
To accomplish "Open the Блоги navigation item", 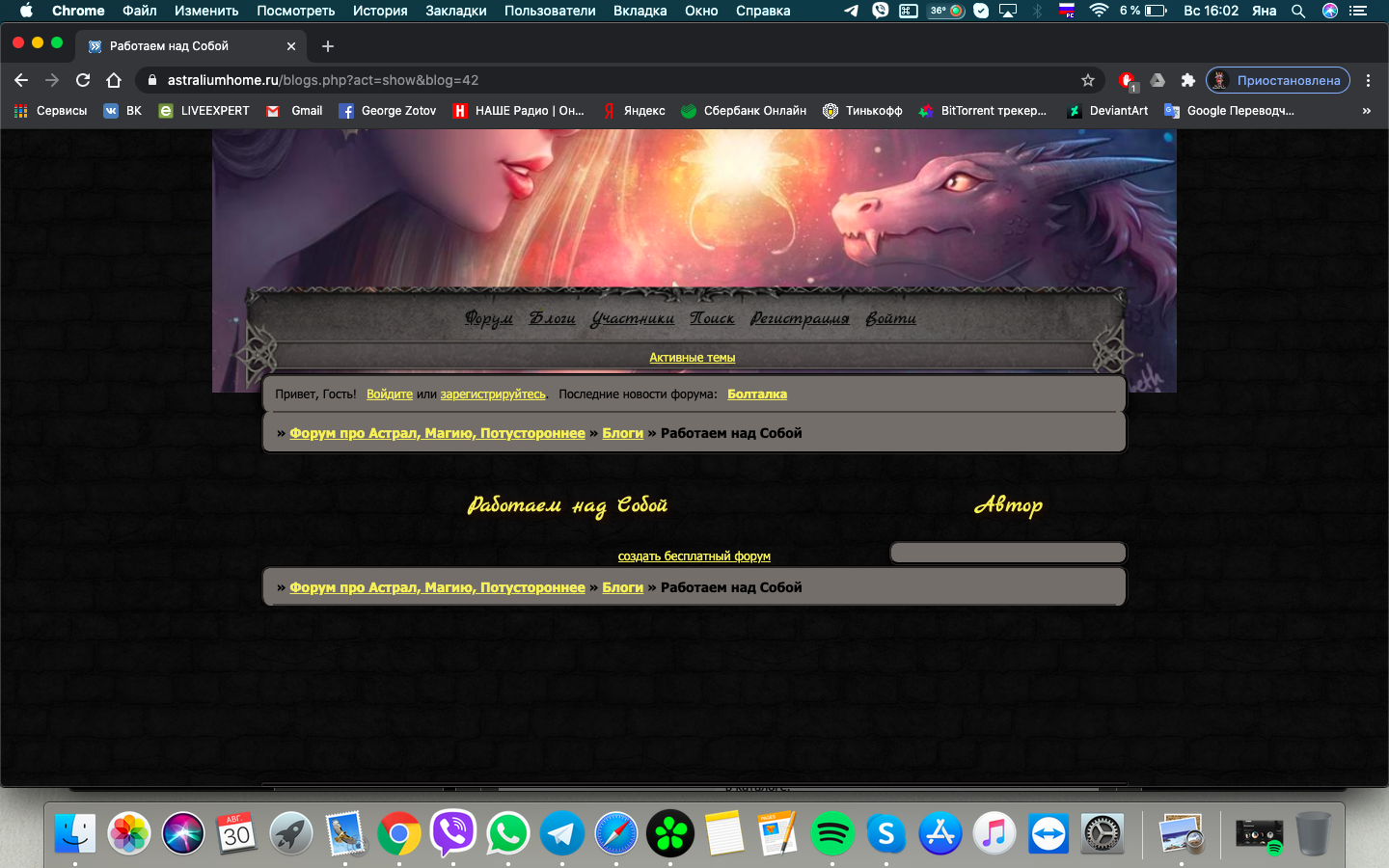I will tap(553, 318).
